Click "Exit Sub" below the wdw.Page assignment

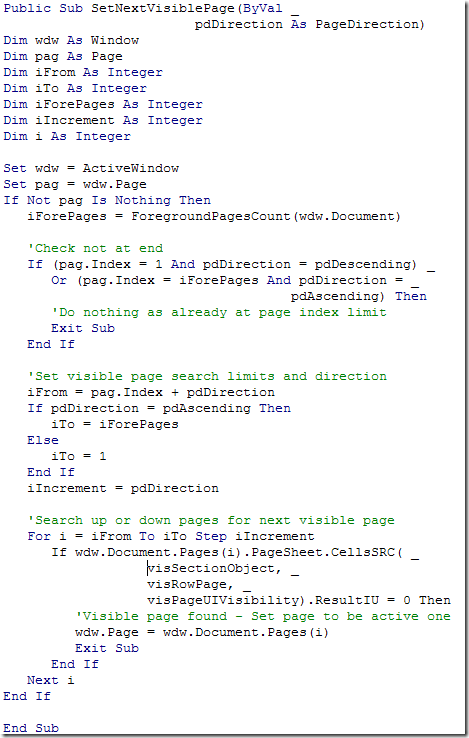click(107, 648)
